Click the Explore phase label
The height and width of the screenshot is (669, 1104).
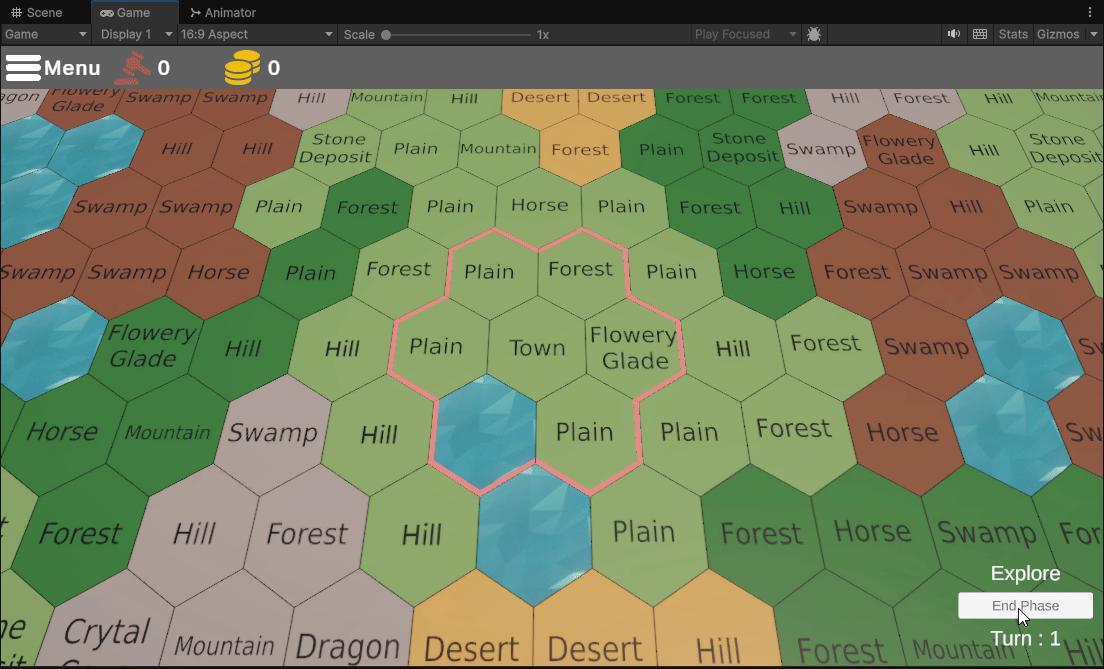1025,573
